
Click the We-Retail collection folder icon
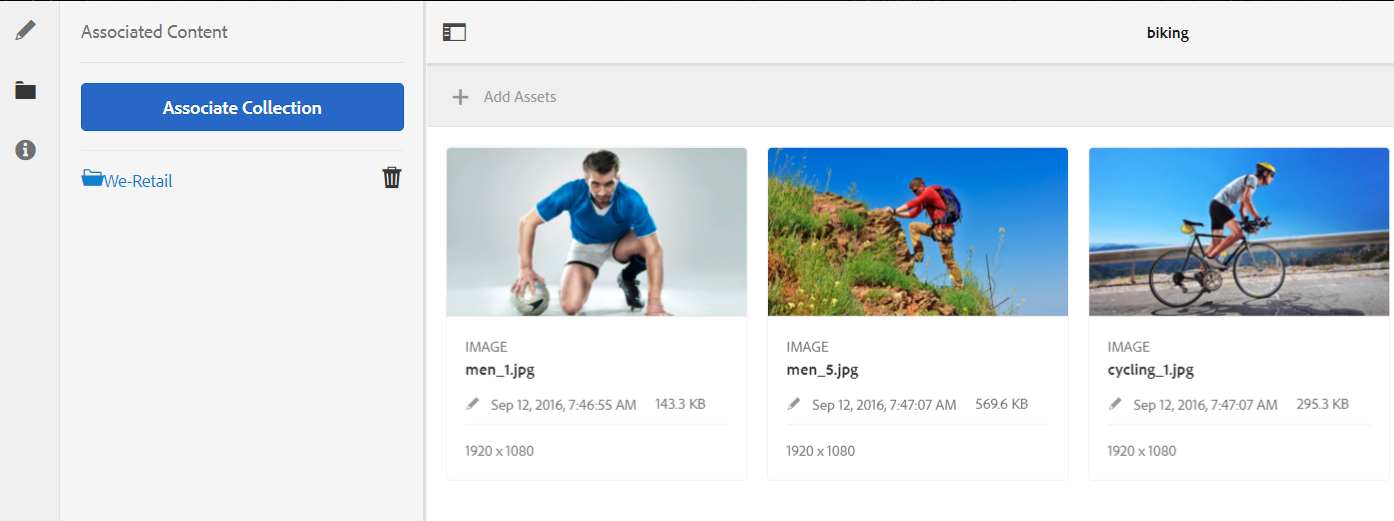click(92, 179)
